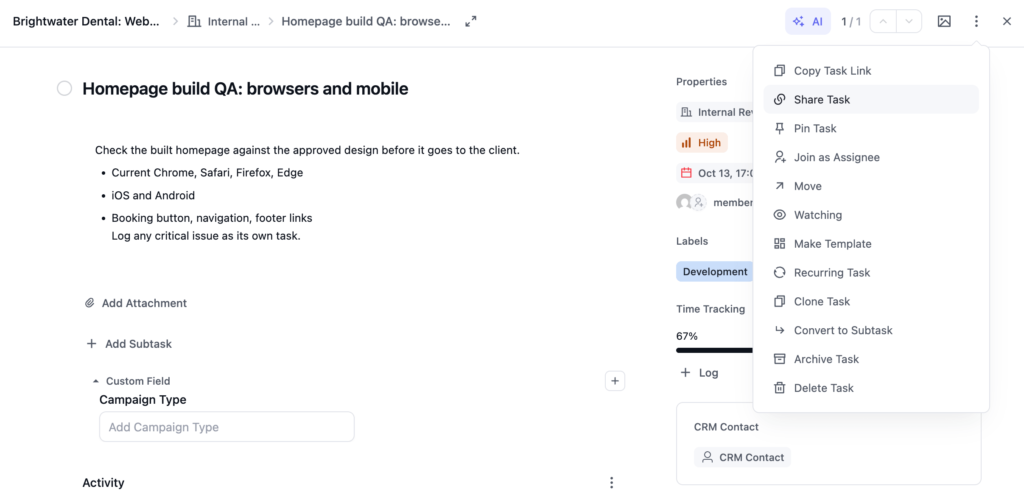Close the task panel with X
The width and height of the screenshot is (1024, 503).
(1007, 22)
